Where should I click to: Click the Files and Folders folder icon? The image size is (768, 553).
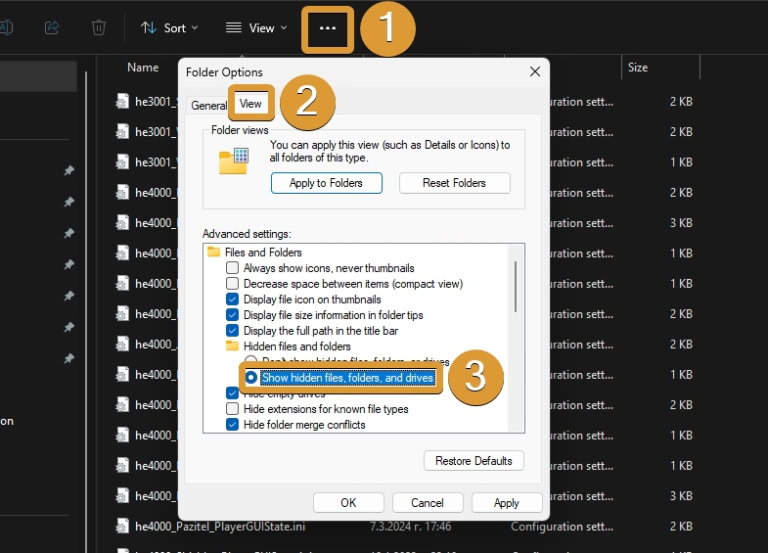214,253
